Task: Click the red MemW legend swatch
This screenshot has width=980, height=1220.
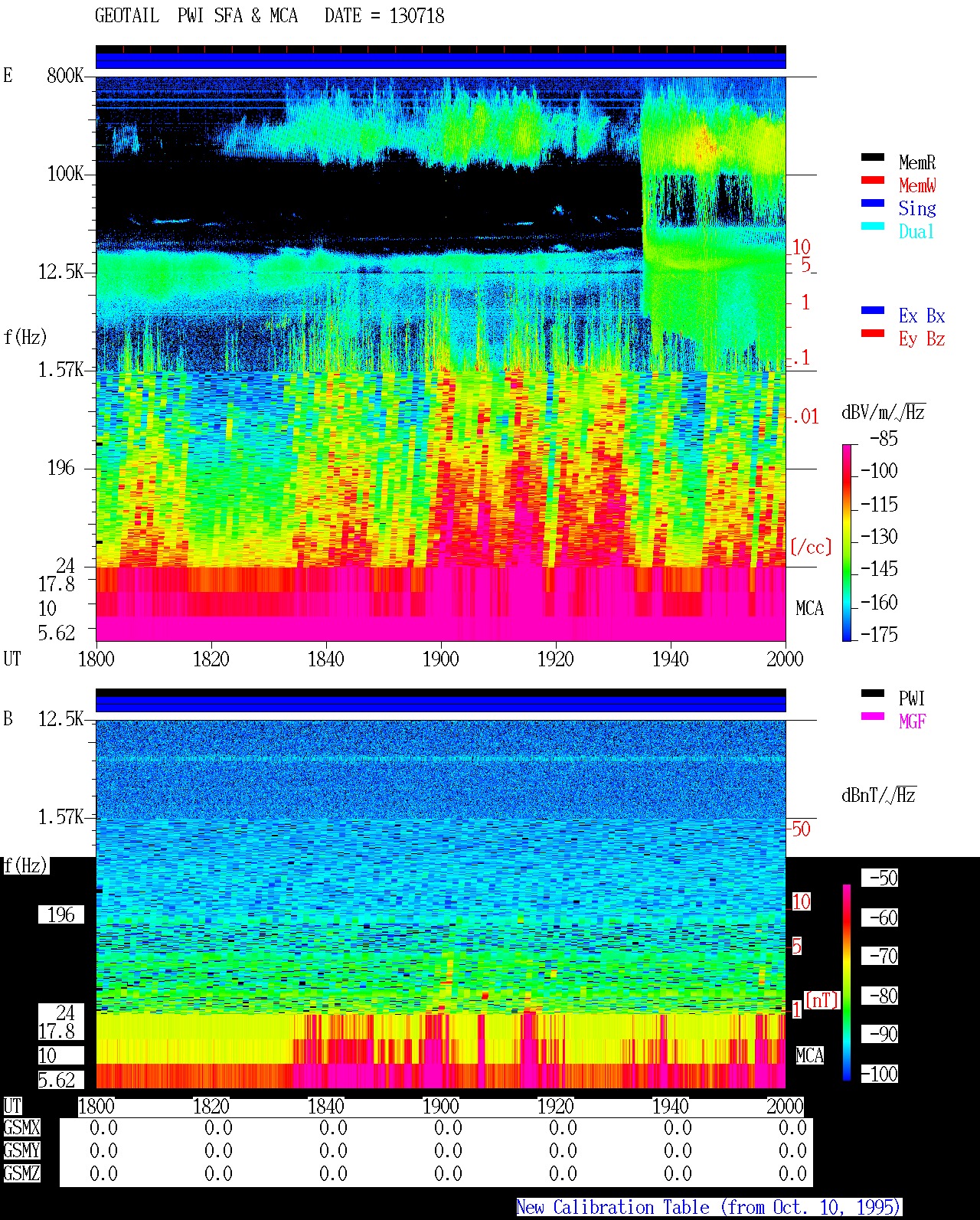Action: pyautogui.click(x=873, y=181)
